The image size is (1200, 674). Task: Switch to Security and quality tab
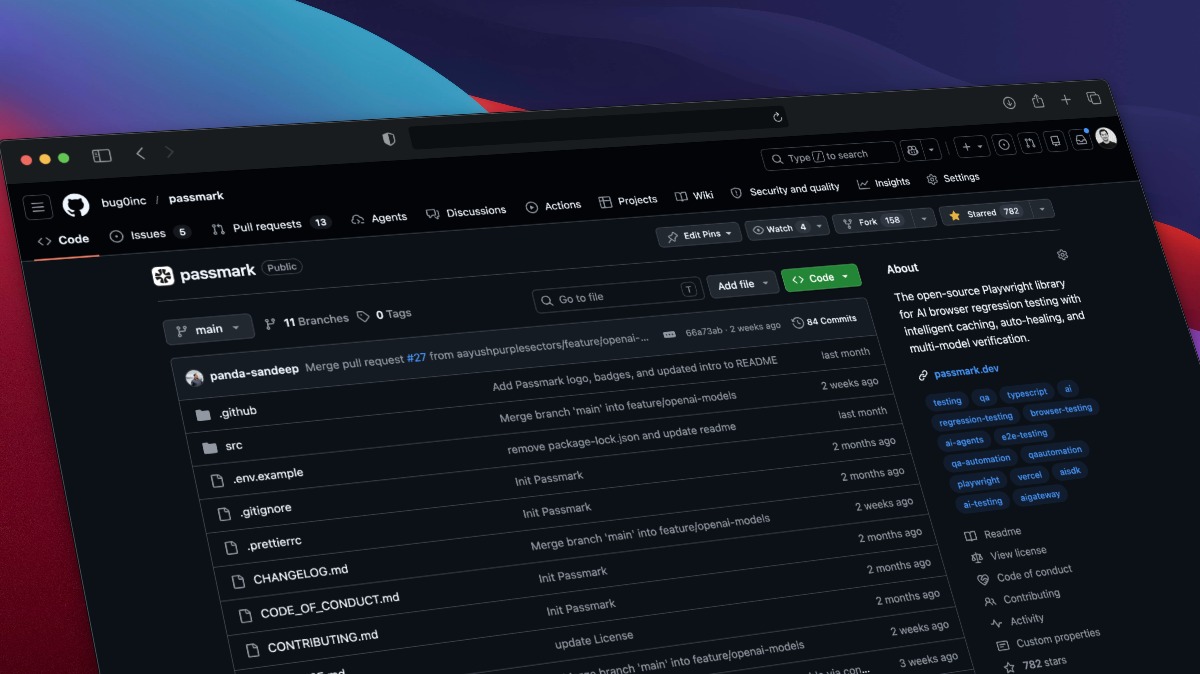pyautogui.click(x=785, y=189)
